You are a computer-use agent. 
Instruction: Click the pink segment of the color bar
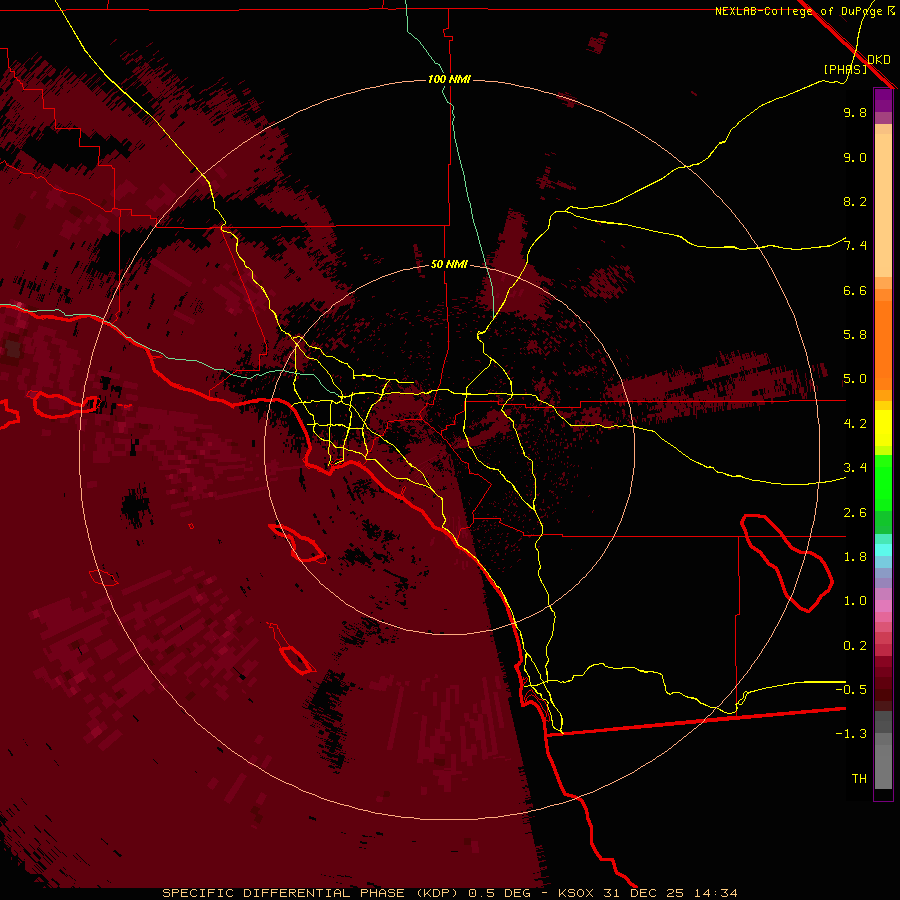pos(883,606)
